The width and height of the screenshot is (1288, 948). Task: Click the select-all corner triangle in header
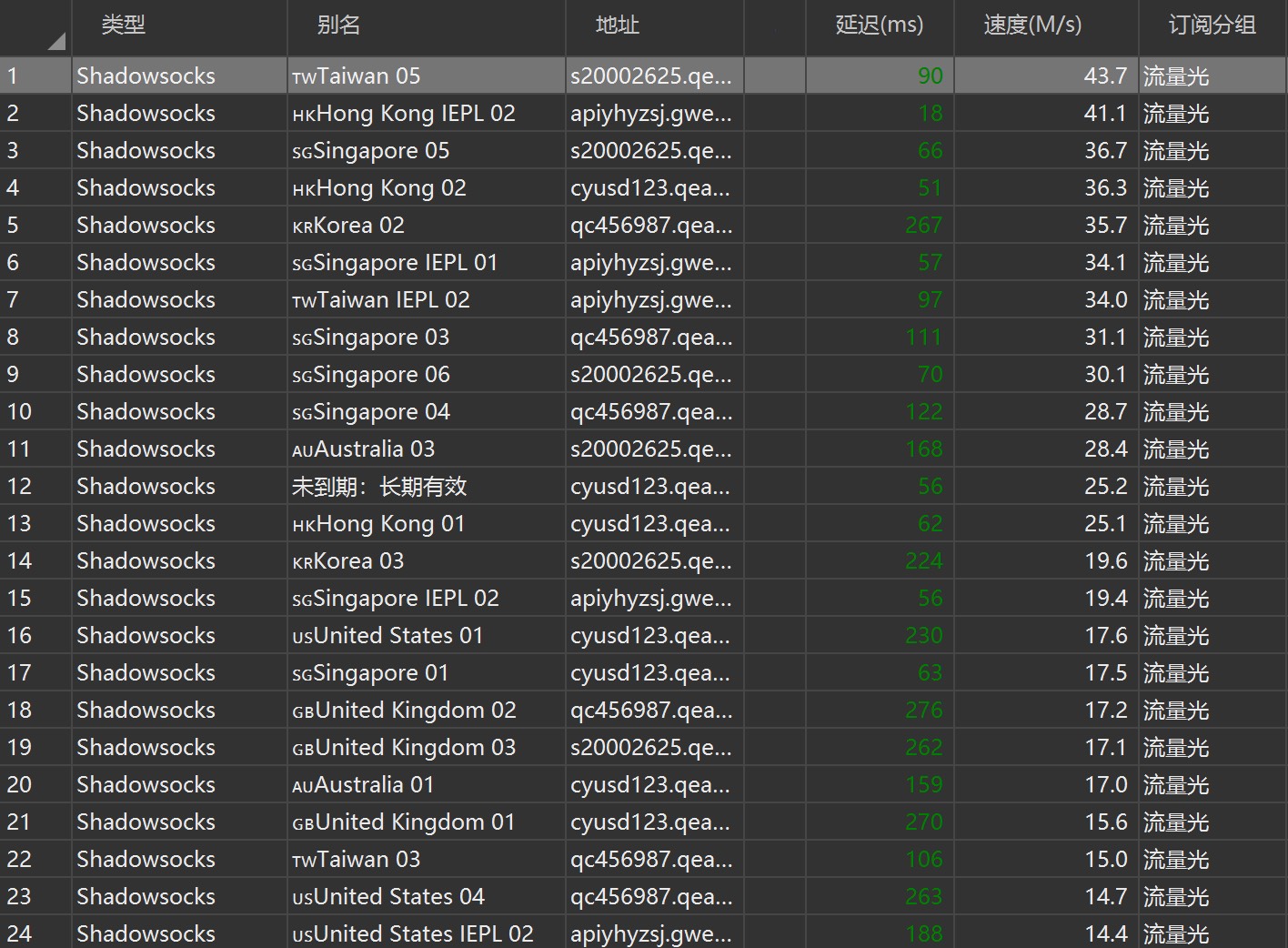pos(56,40)
